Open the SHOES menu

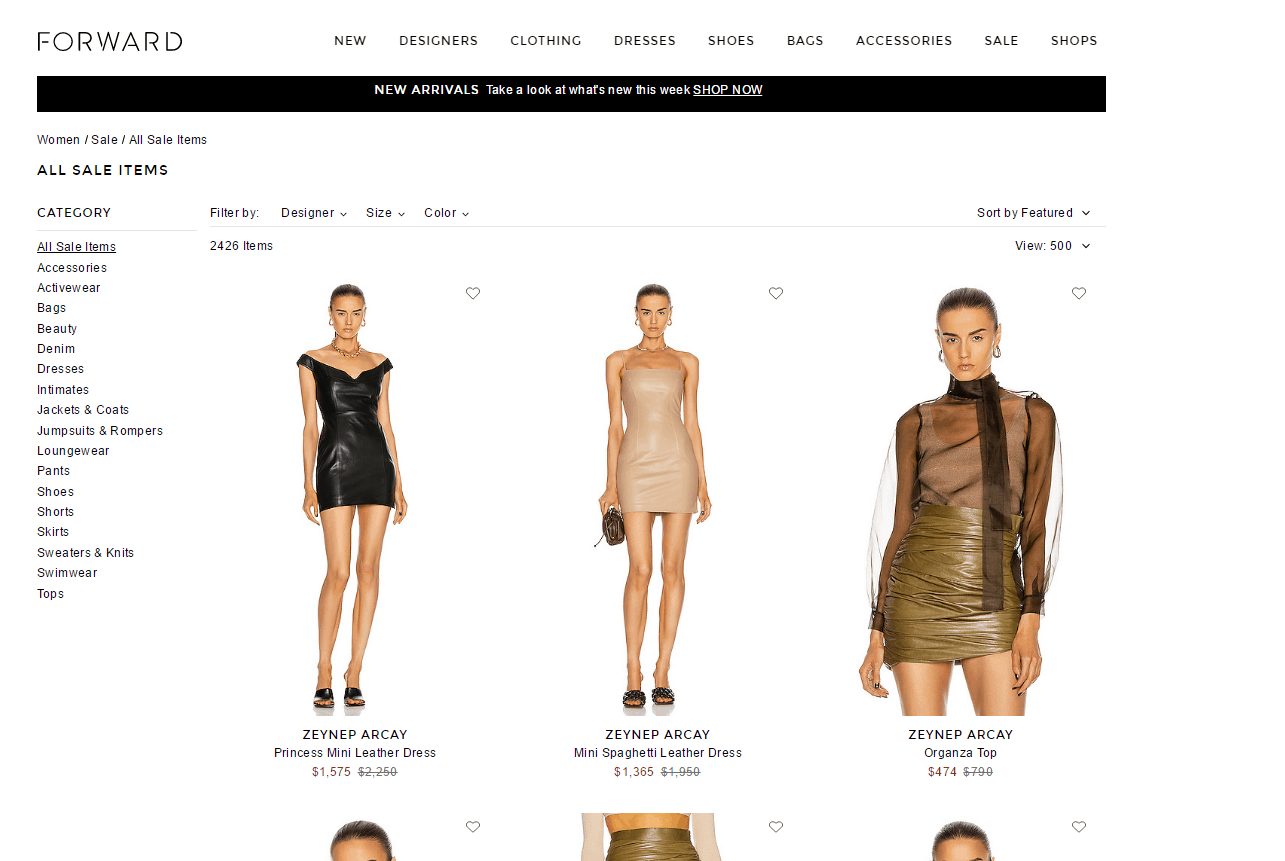pyautogui.click(x=731, y=41)
